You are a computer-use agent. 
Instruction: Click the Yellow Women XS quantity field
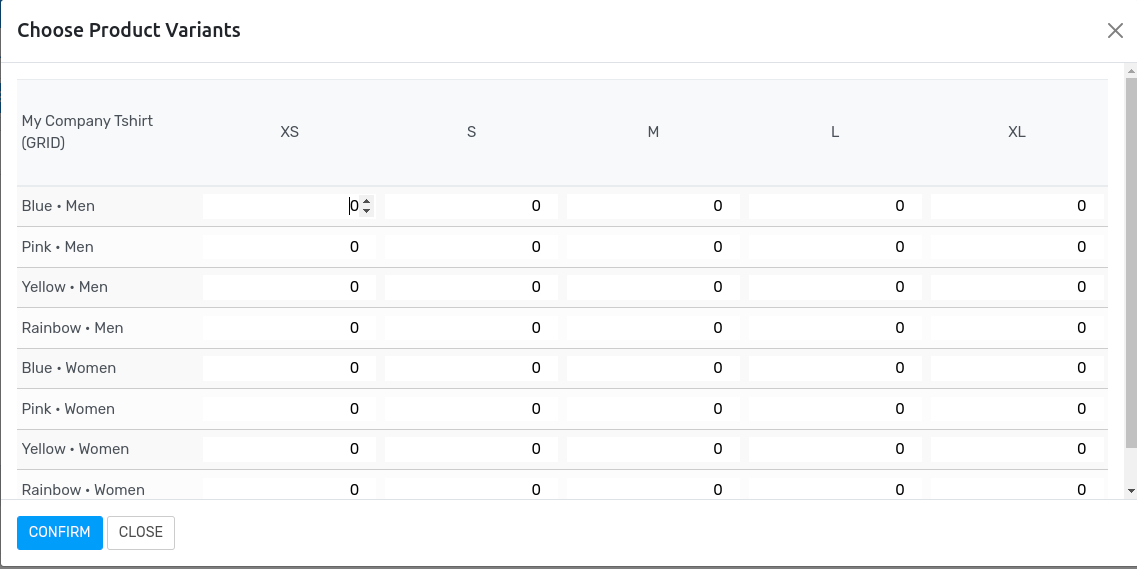[x=290, y=449]
